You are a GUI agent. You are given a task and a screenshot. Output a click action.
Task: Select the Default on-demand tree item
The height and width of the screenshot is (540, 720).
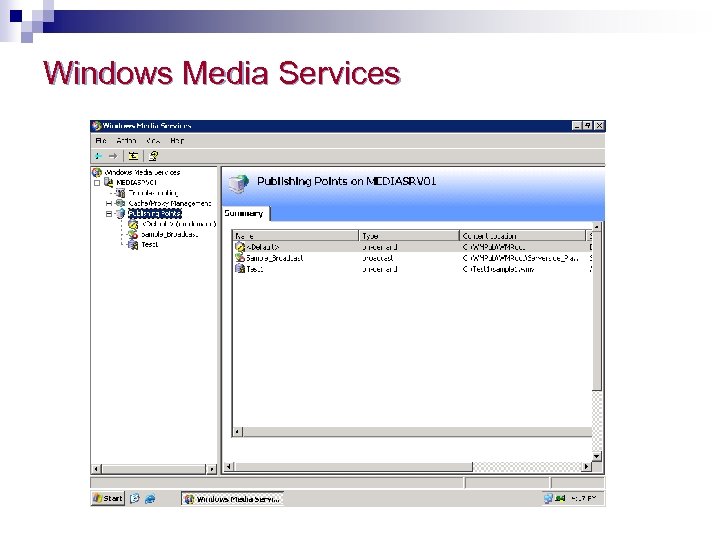(179, 224)
